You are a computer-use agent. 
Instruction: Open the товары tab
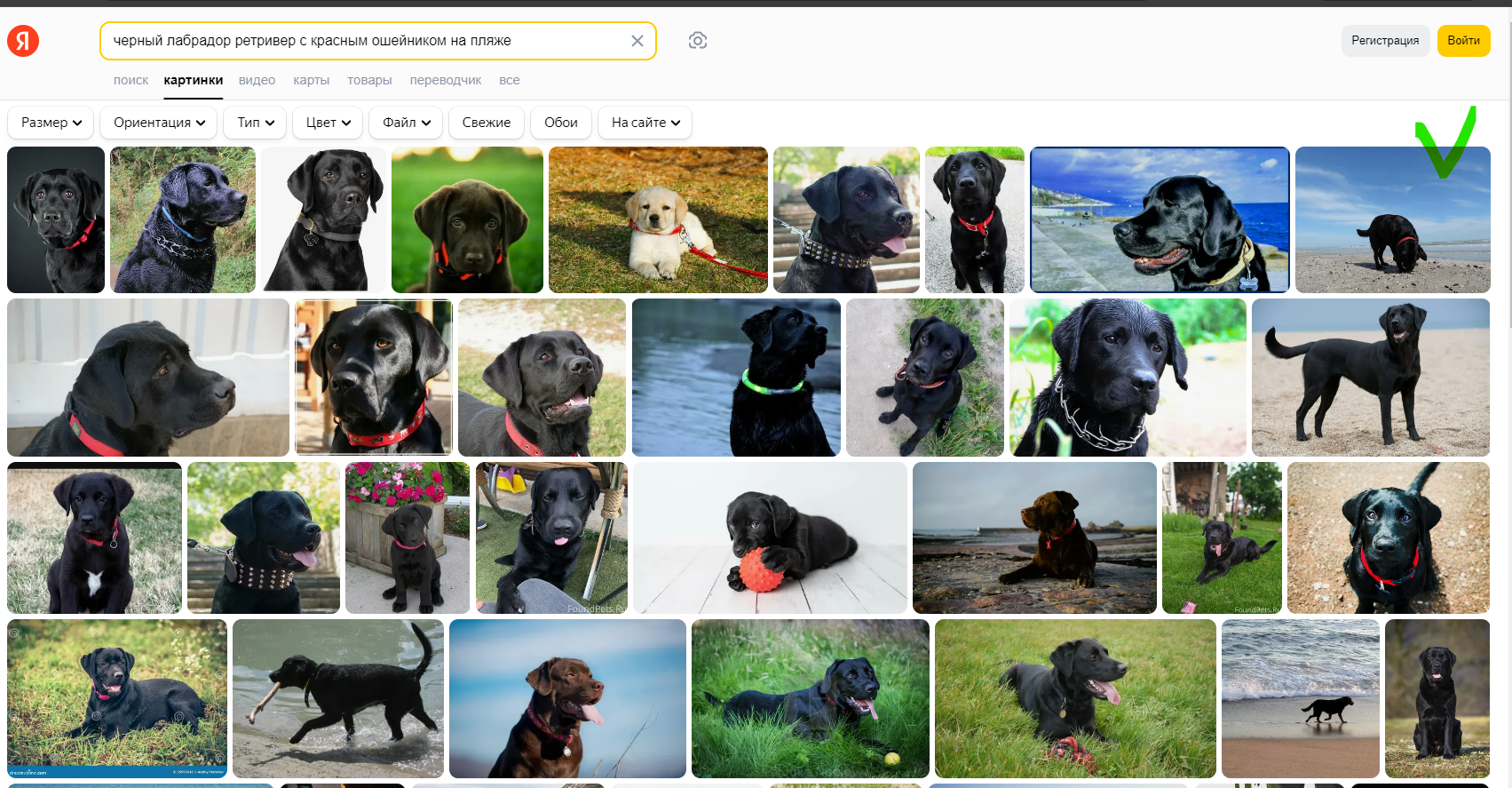[369, 80]
